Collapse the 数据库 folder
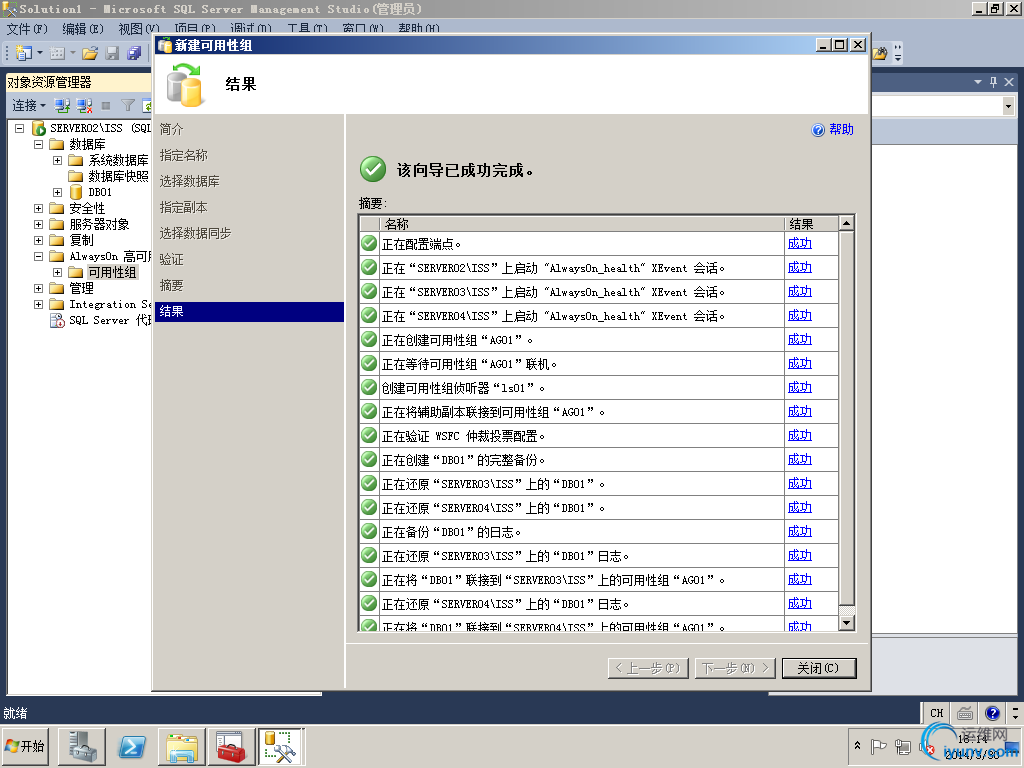The image size is (1024, 768). [39, 144]
